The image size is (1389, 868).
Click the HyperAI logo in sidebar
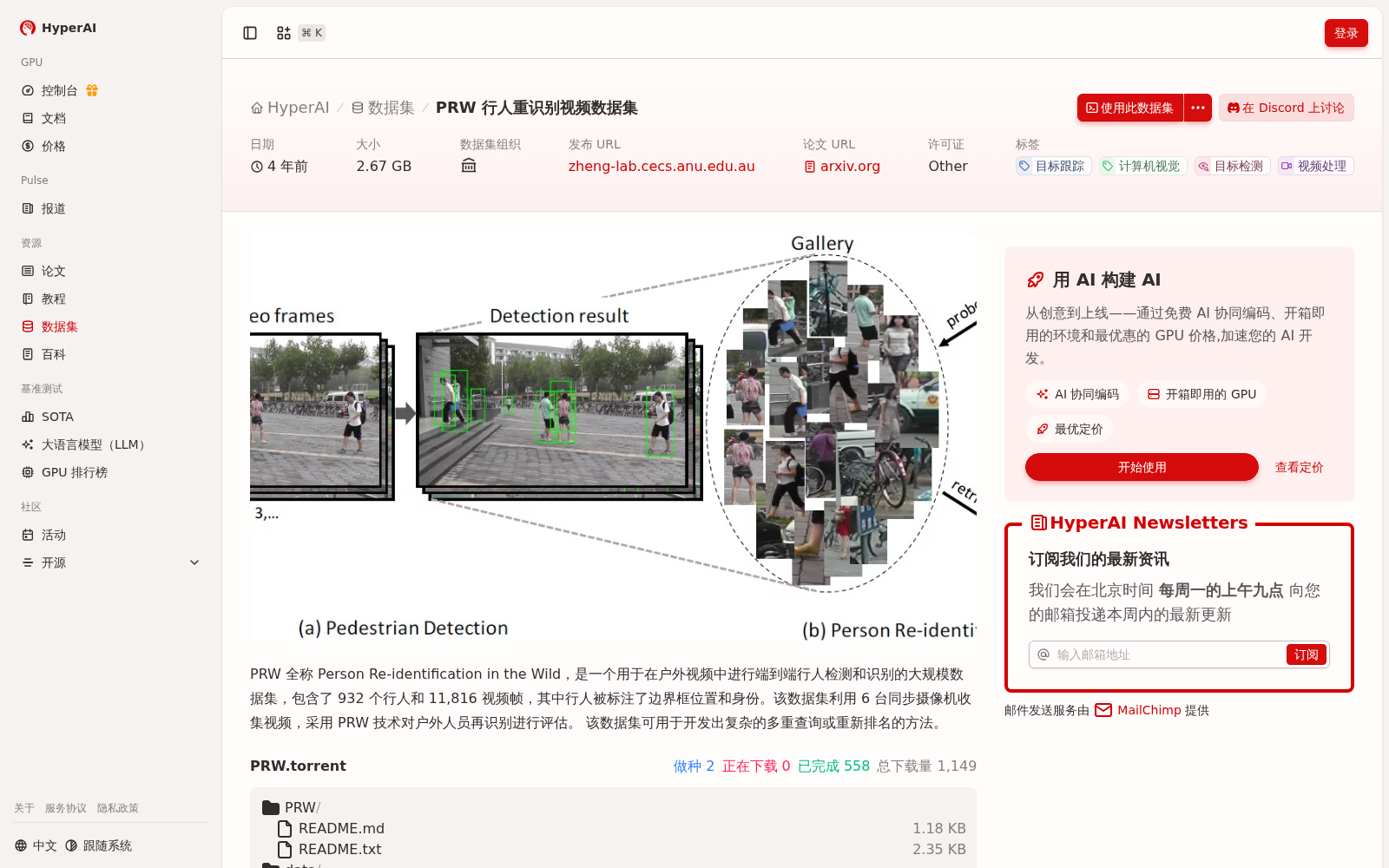click(x=58, y=28)
